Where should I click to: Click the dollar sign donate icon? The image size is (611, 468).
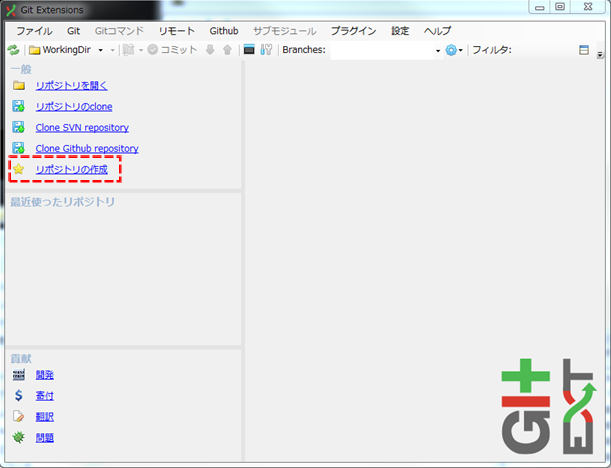pos(18,396)
